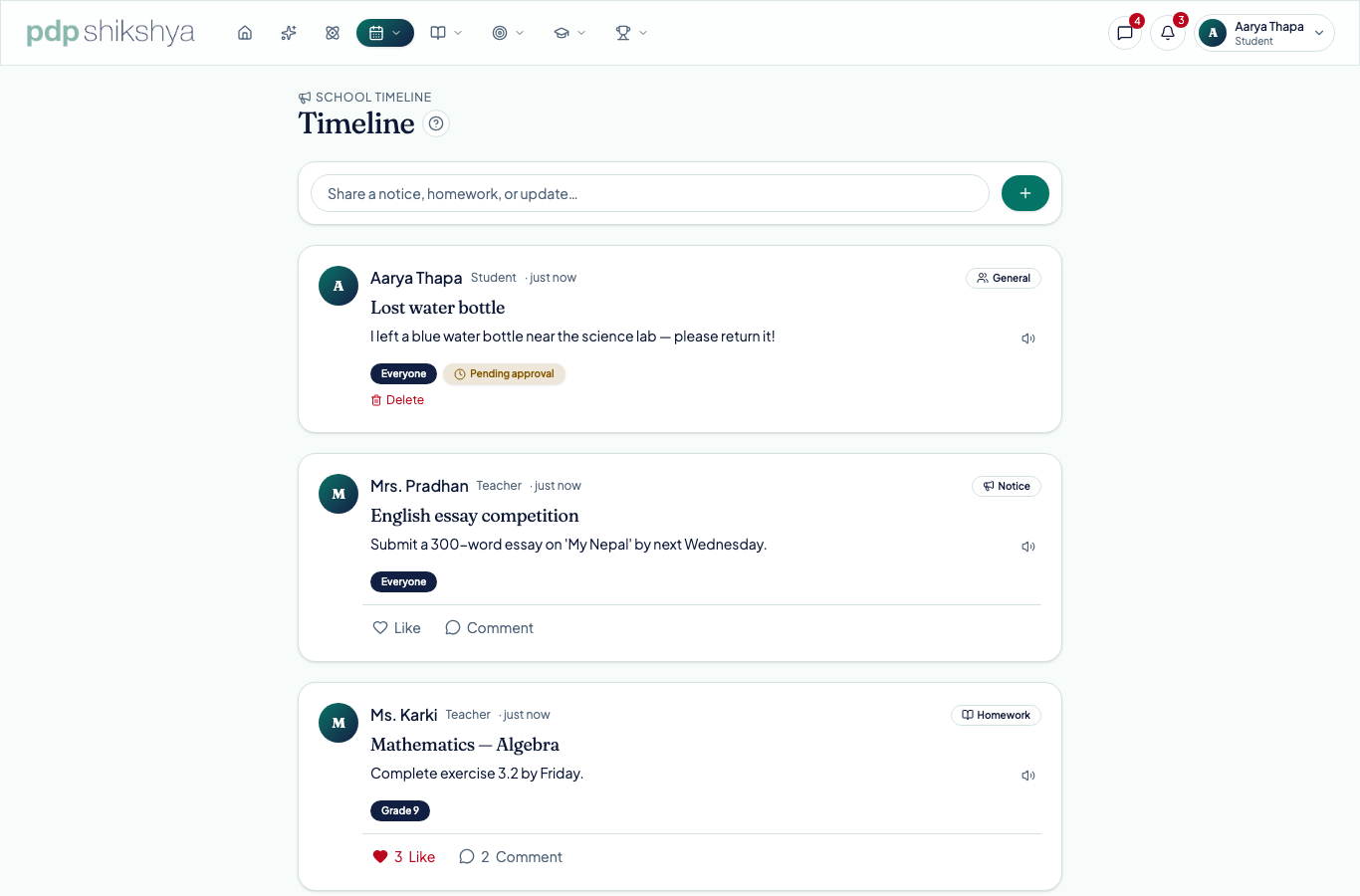Image resolution: width=1360 pixels, height=896 pixels.
Task: Click Everyone badge on Lost water bottle post
Action: pos(403,374)
